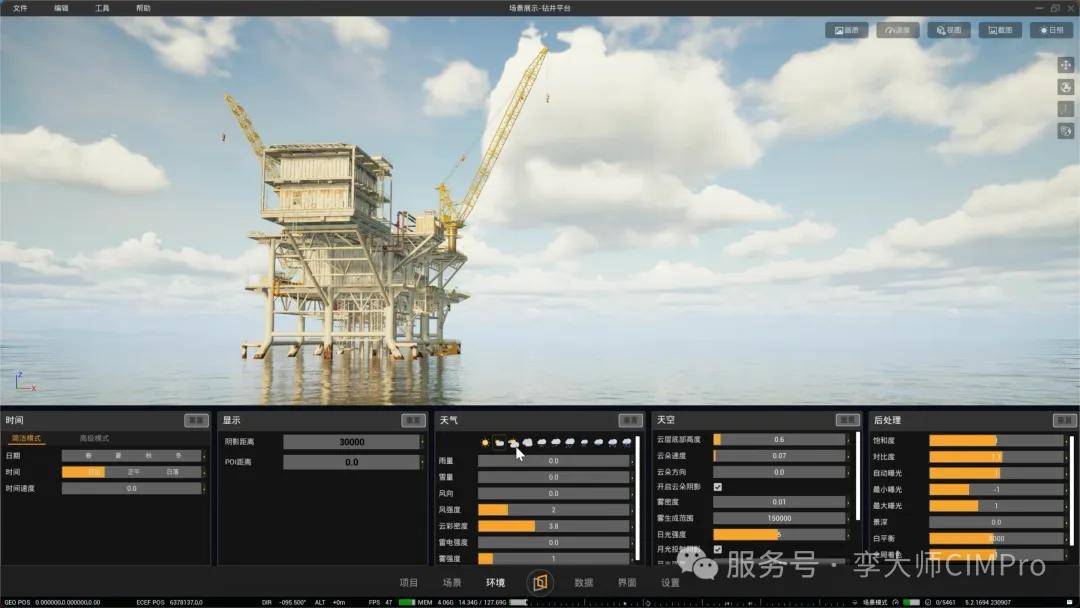Uncheck the 开启云朵阴影 checkbox
Viewport: 1080px width, 608px height.
pos(718,487)
